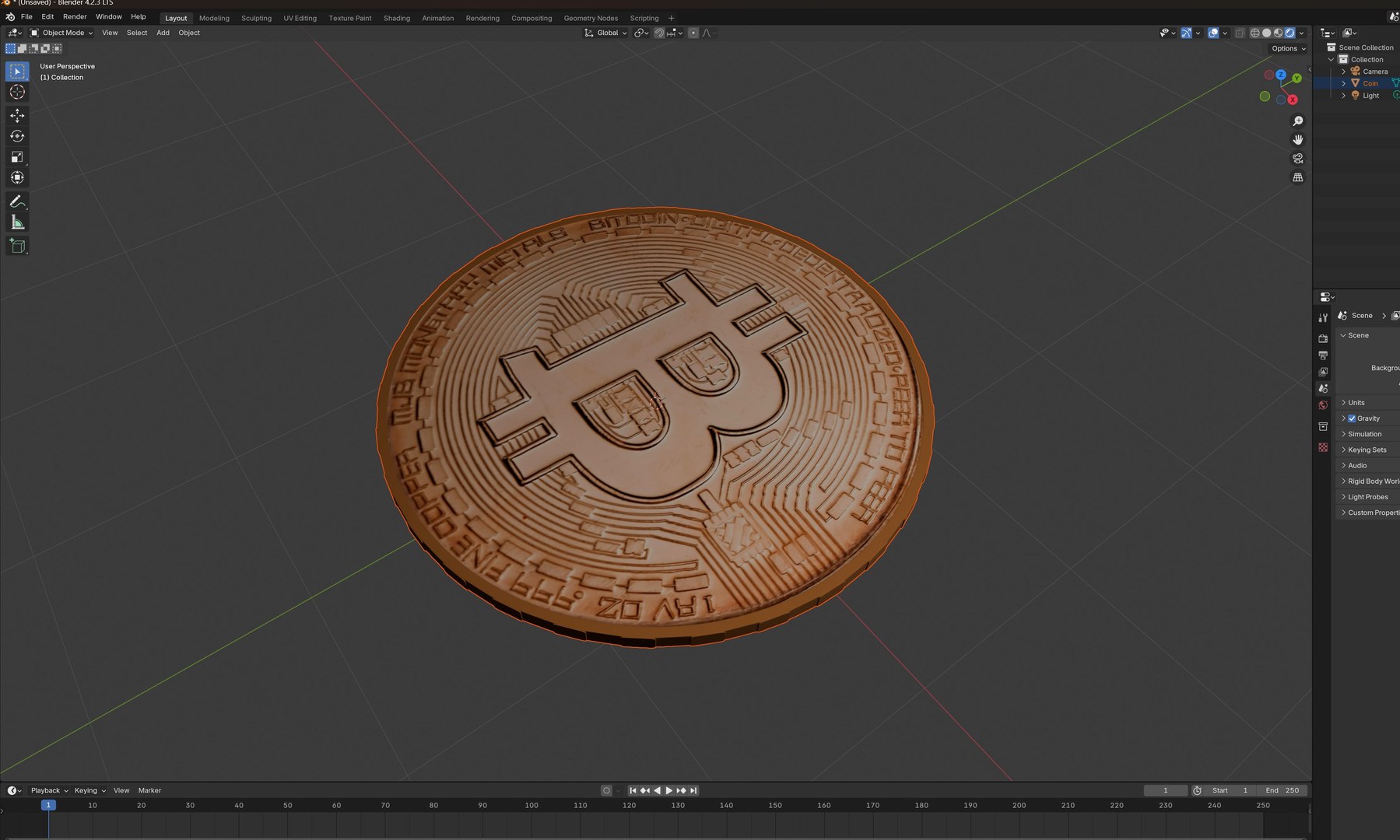Toggle the Gravity checkbox
The height and width of the screenshot is (840, 1400).
click(1352, 418)
